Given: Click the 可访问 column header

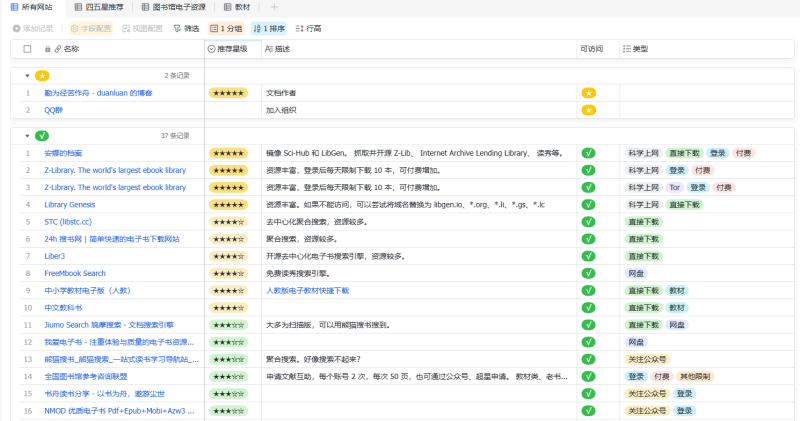Looking at the screenshot, I should click(591, 49).
